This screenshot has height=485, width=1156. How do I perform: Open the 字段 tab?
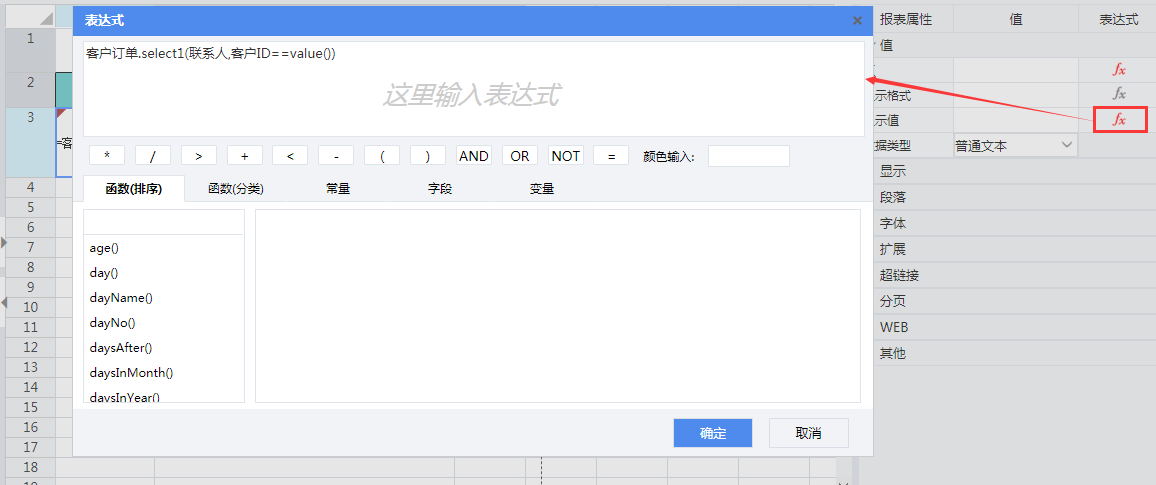440,188
